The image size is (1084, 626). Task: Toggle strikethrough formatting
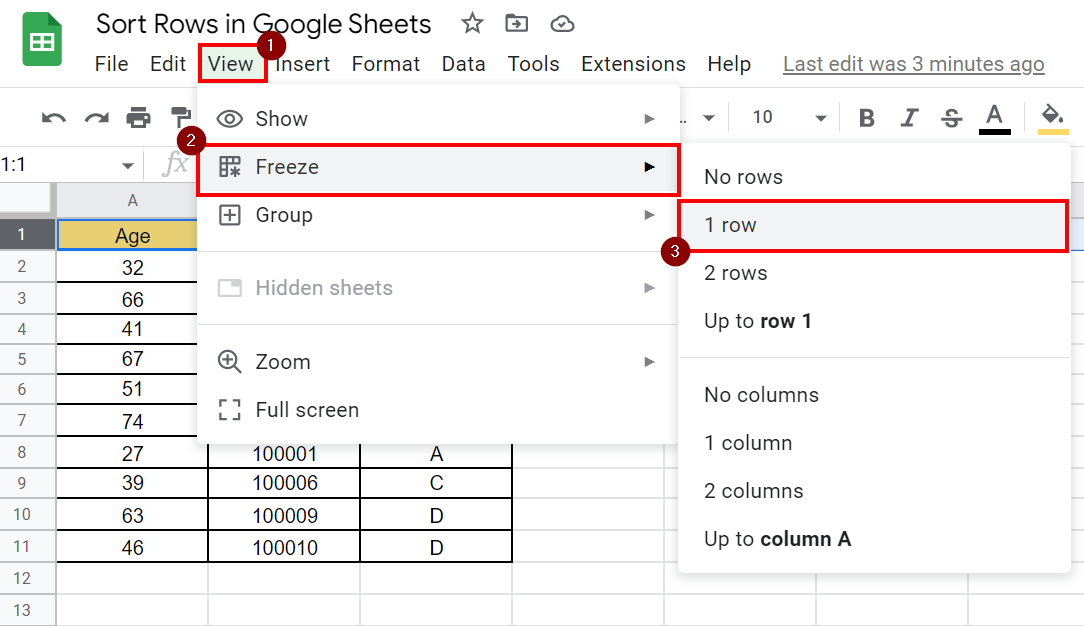point(951,118)
